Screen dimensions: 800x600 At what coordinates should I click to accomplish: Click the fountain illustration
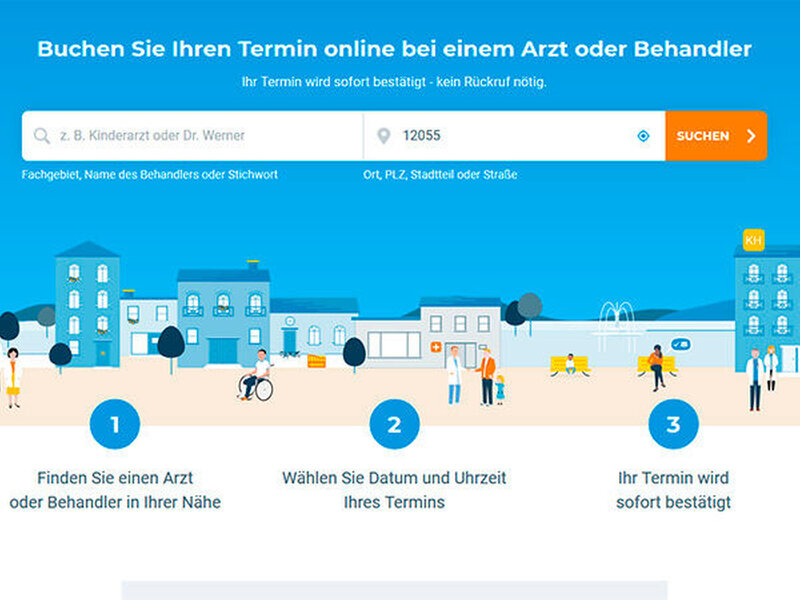pyautogui.click(x=616, y=325)
